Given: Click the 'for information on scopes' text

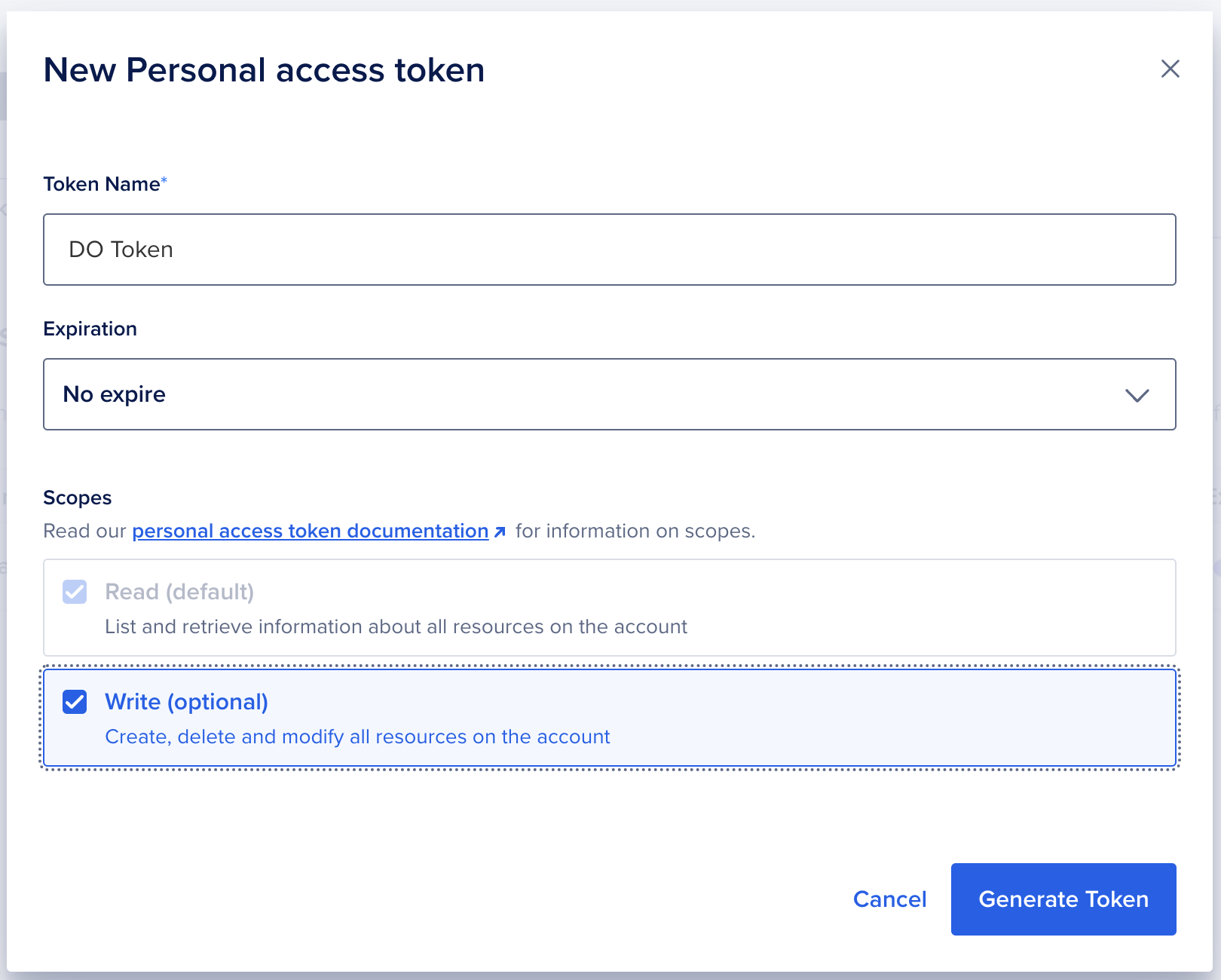Looking at the screenshot, I should tap(635, 531).
